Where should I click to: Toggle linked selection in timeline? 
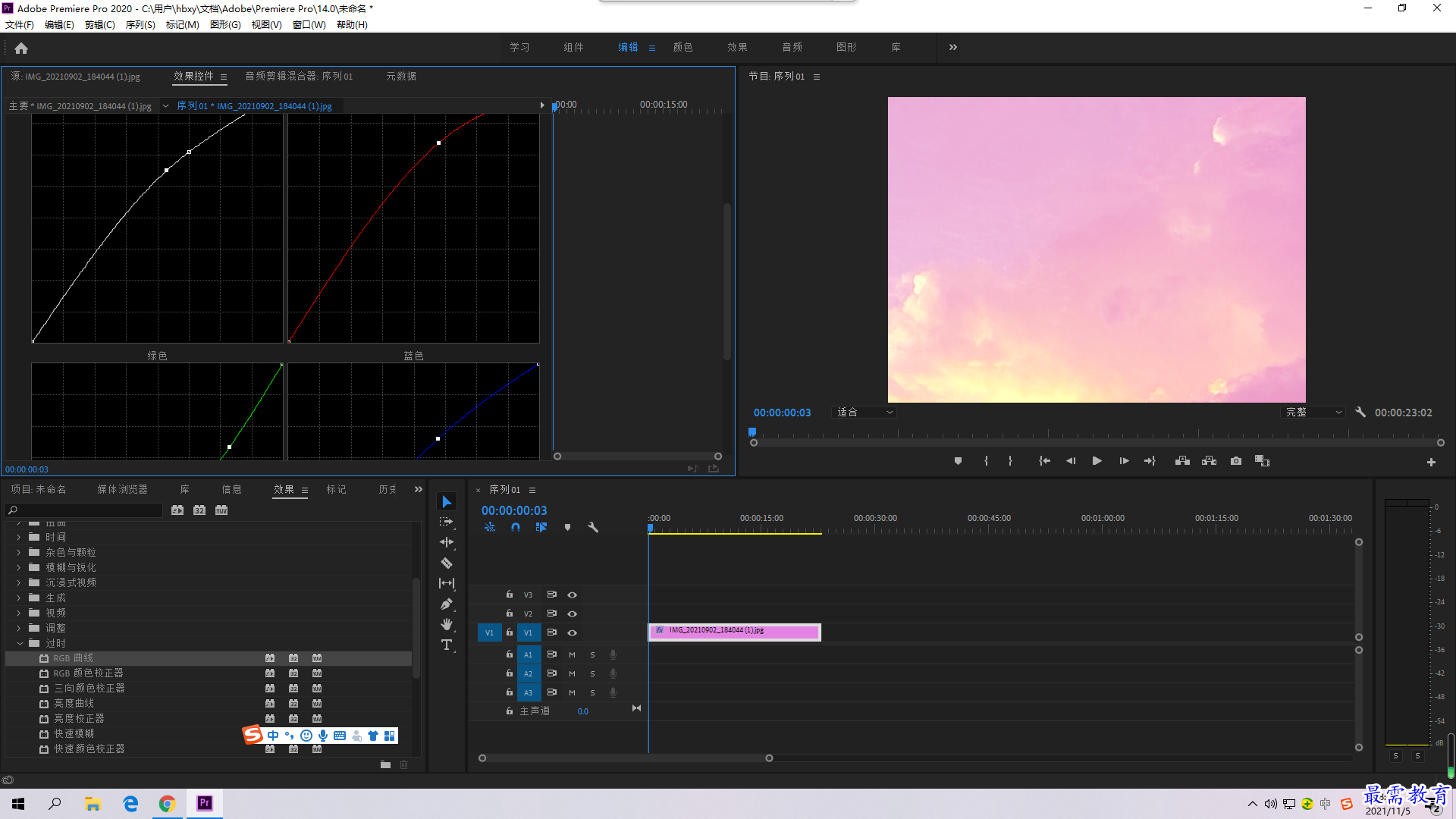click(x=541, y=527)
